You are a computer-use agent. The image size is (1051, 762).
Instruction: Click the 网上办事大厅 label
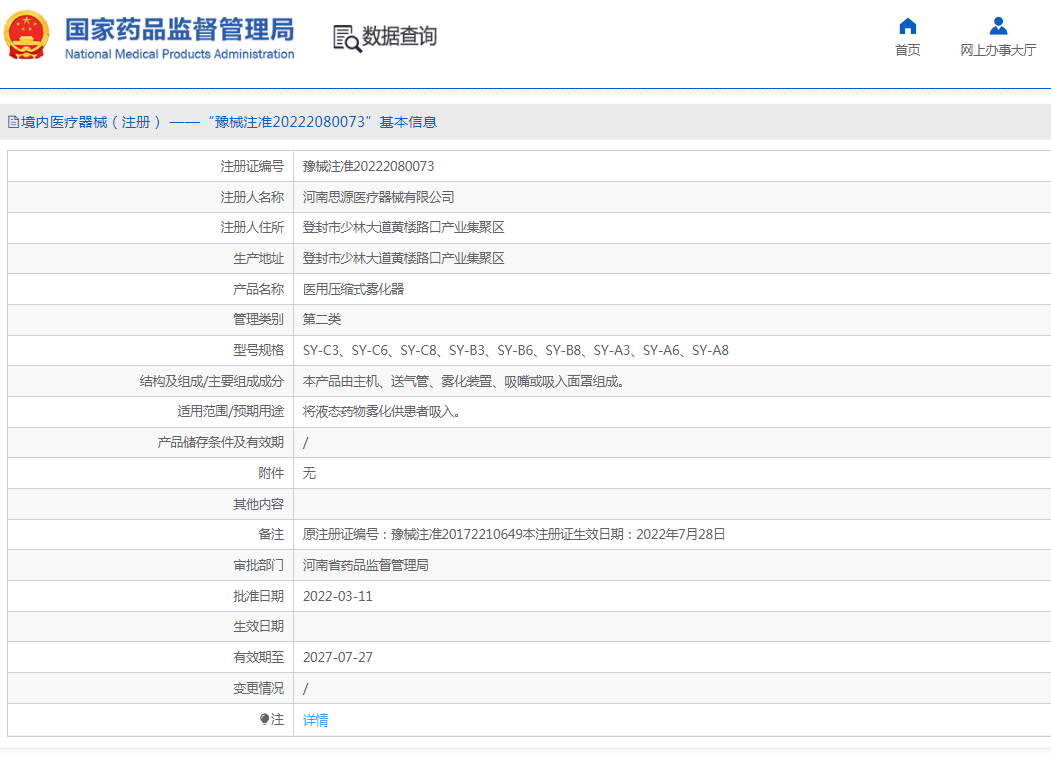click(x=998, y=50)
